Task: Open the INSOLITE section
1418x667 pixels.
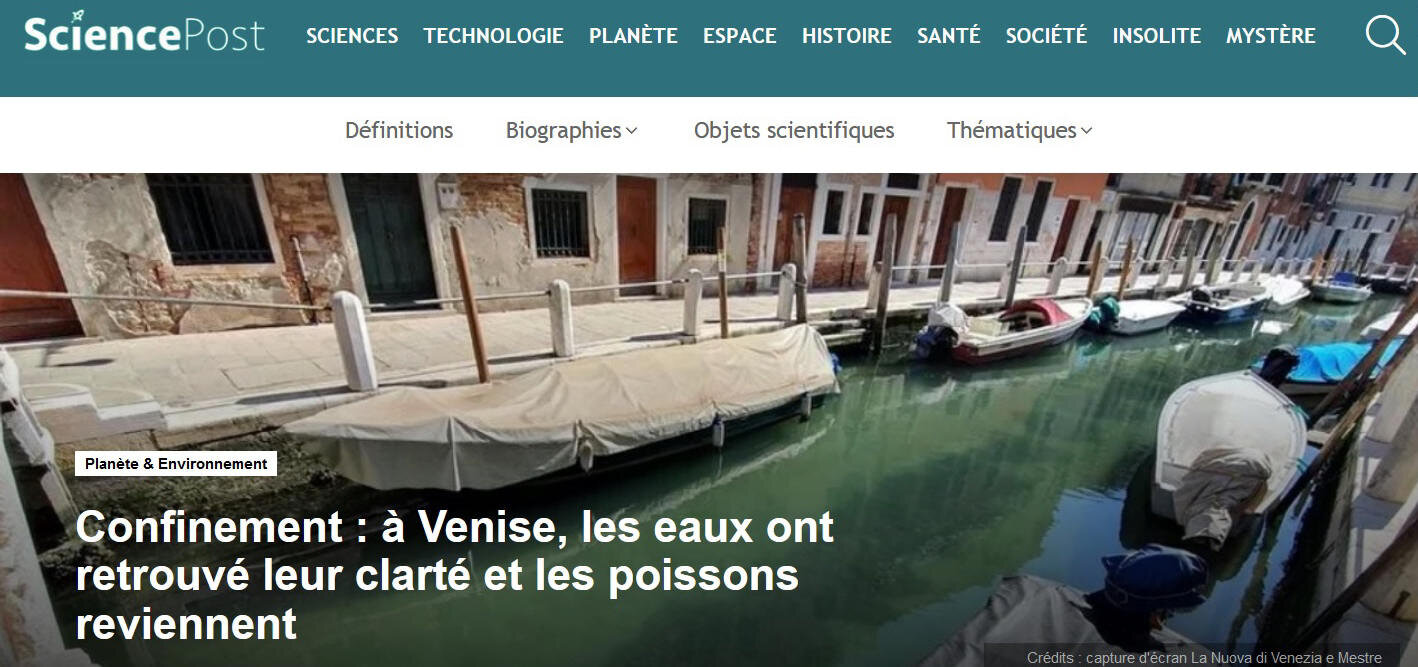Action: click(1157, 36)
